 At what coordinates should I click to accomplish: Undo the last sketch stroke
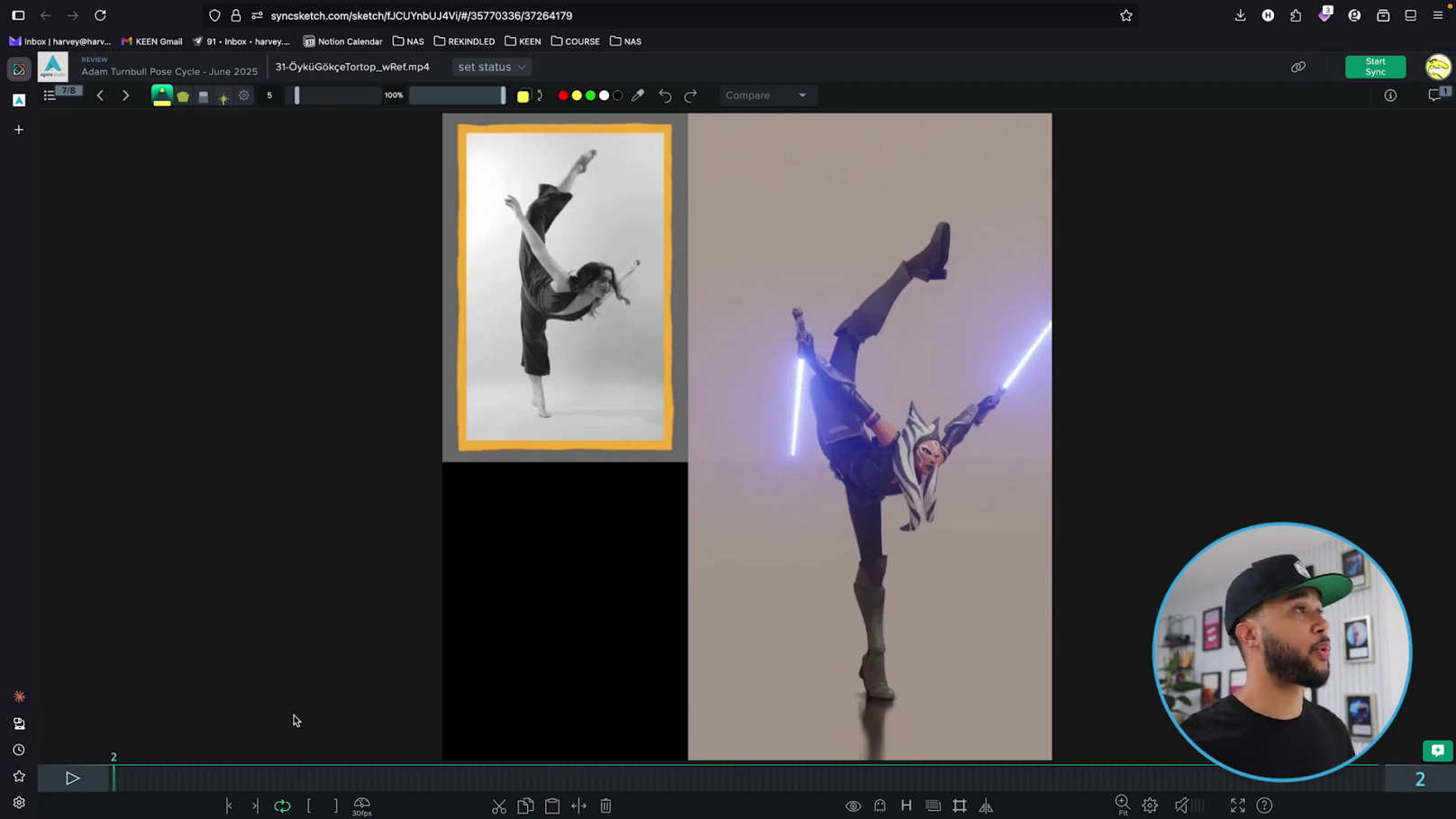pos(665,96)
